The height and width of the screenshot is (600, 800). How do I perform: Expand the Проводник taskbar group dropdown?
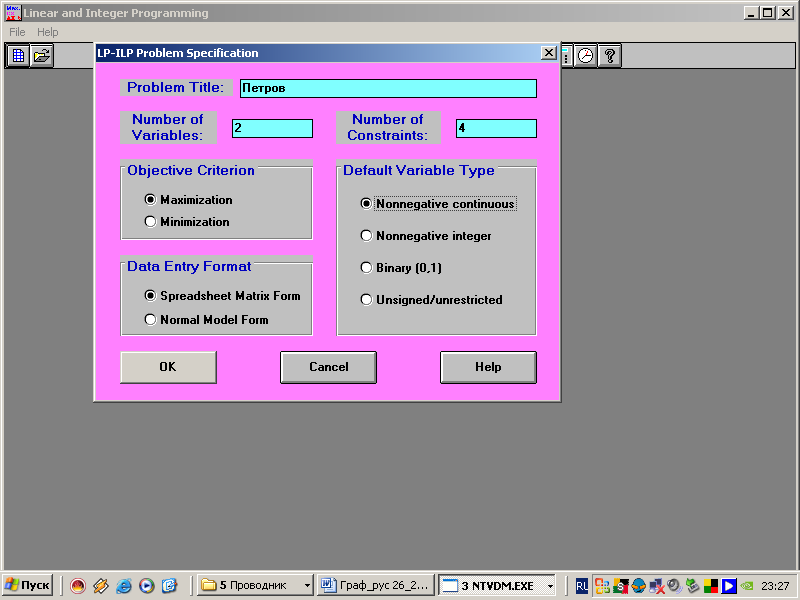point(307,586)
